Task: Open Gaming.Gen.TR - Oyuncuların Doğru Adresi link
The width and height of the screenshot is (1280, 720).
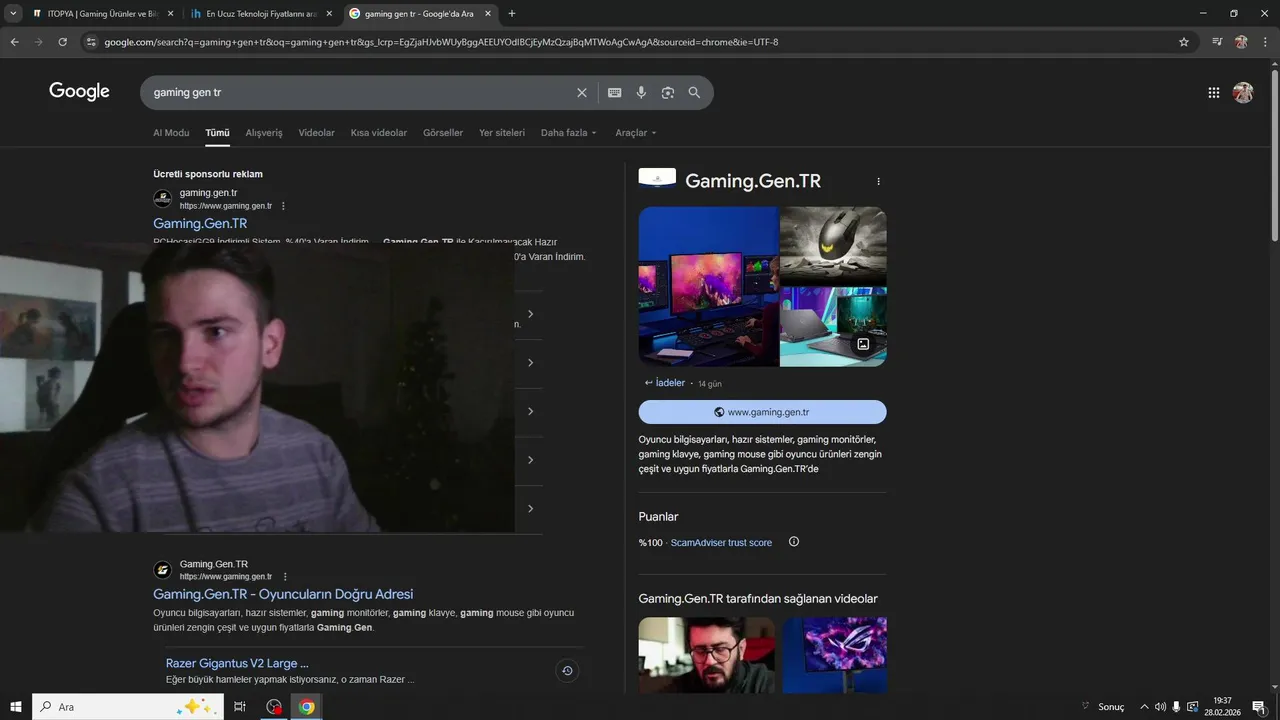Action: pos(283,594)
